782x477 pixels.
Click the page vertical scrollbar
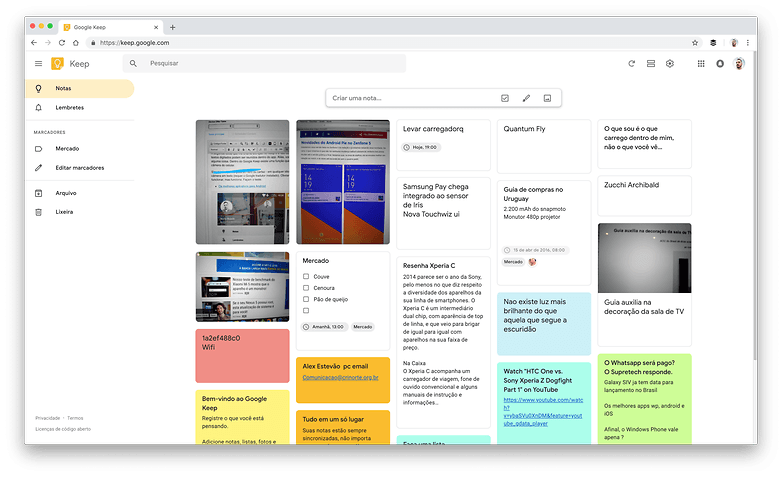[755, 205]
